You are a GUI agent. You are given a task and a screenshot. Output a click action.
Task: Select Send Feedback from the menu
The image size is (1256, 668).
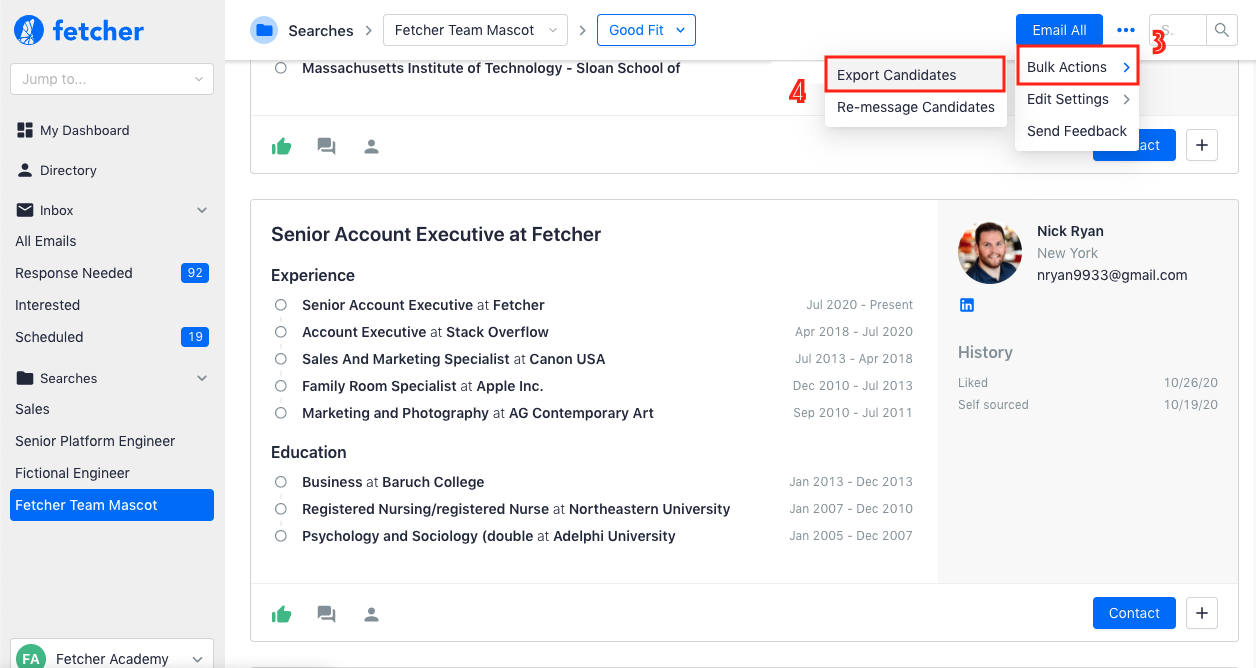tap(1077, 131)
